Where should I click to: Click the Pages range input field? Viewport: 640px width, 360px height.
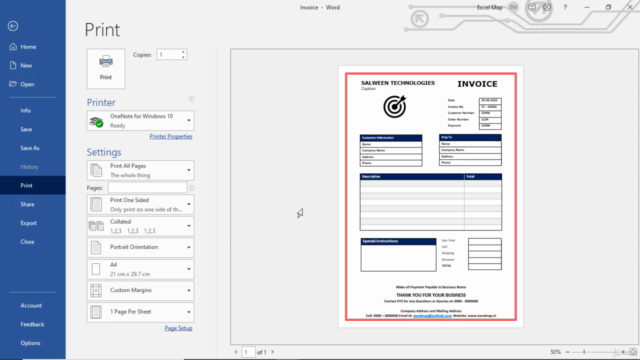pos(147,188)
